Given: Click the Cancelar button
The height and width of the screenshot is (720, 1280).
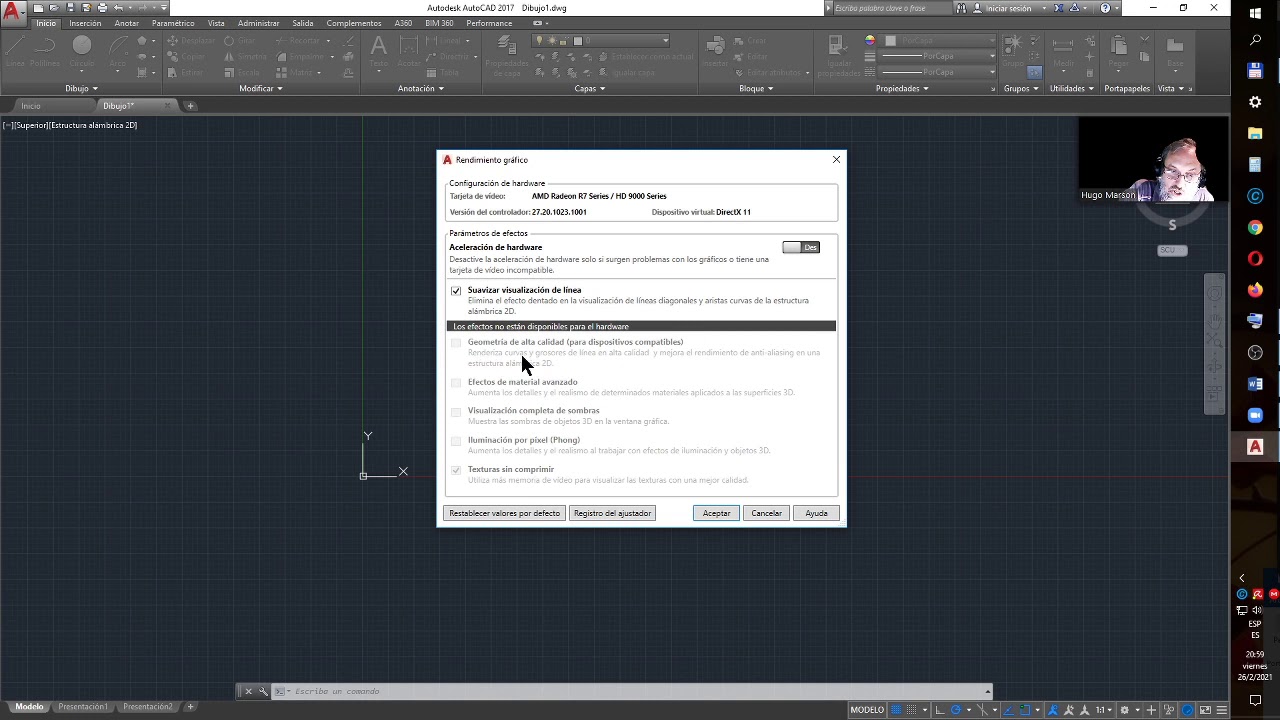Looking at the screenshot, I should pyautogui.click(x=766, y=513).
